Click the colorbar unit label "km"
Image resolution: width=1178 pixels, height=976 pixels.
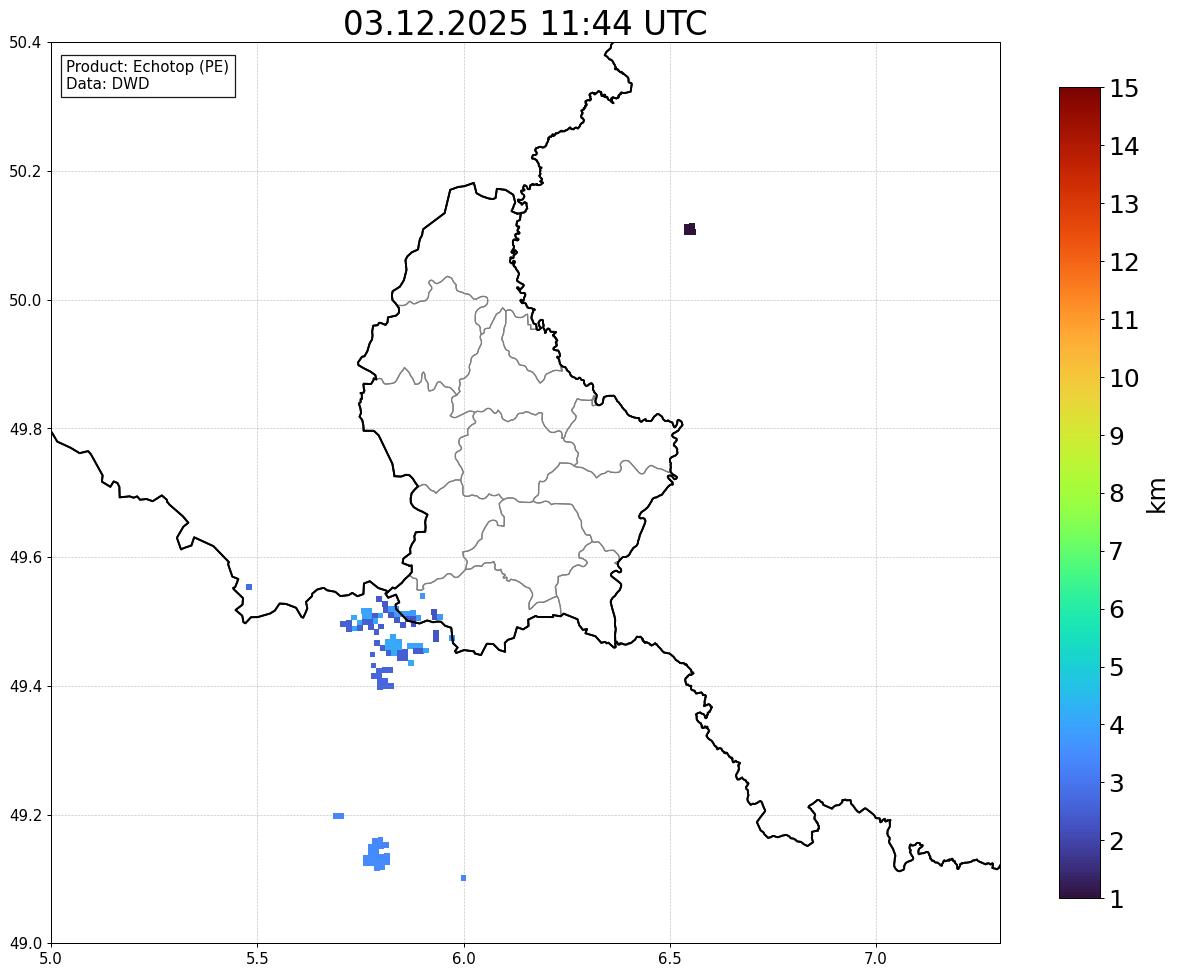pos(1156,495)
